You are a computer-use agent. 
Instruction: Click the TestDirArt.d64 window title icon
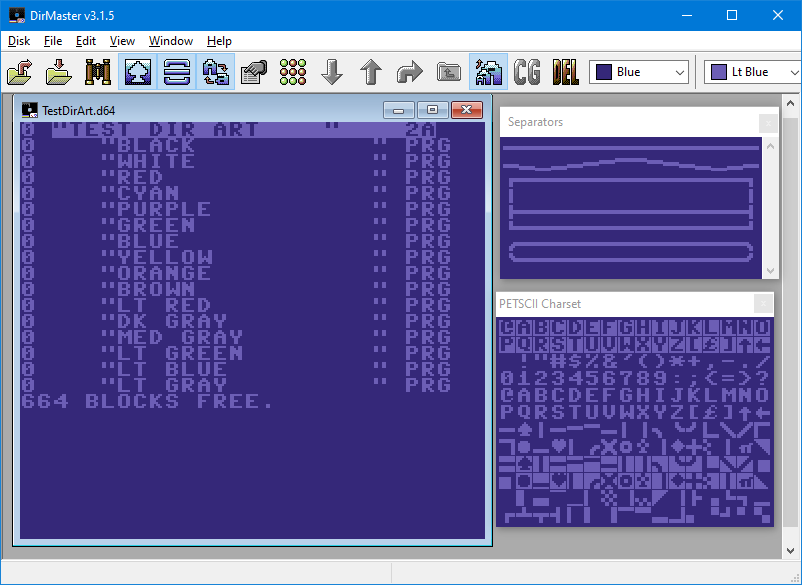[x=30, y=110]
